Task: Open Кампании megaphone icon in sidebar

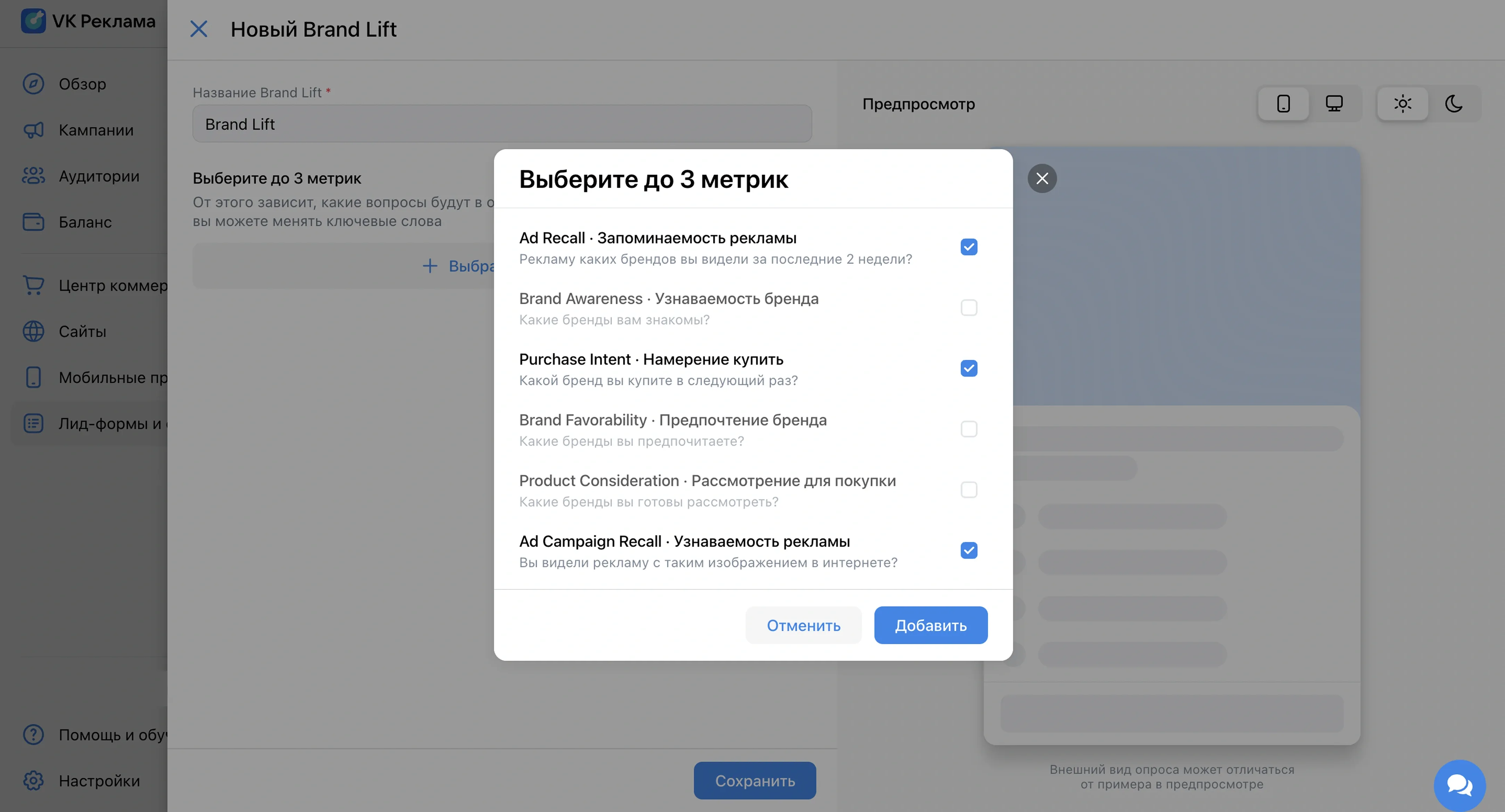Action: [x=33, y=130]
